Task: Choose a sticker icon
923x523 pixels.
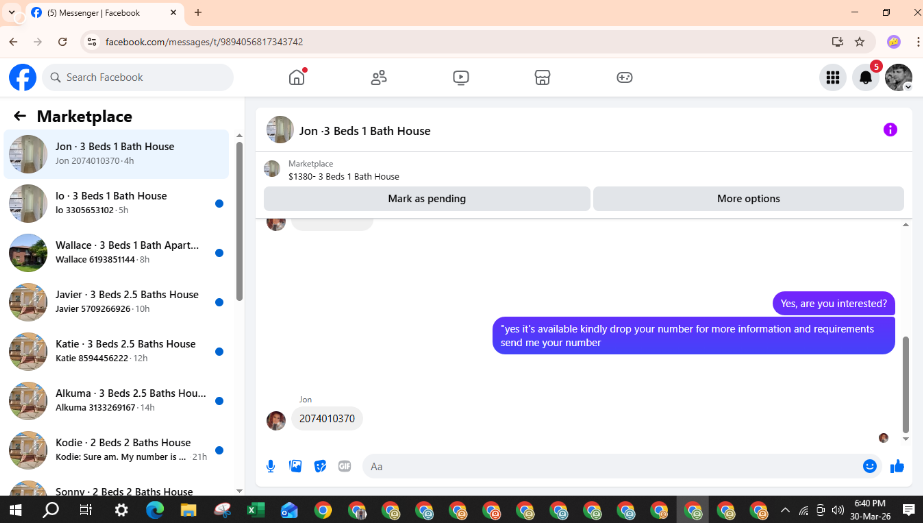Action: click(320, 466)
